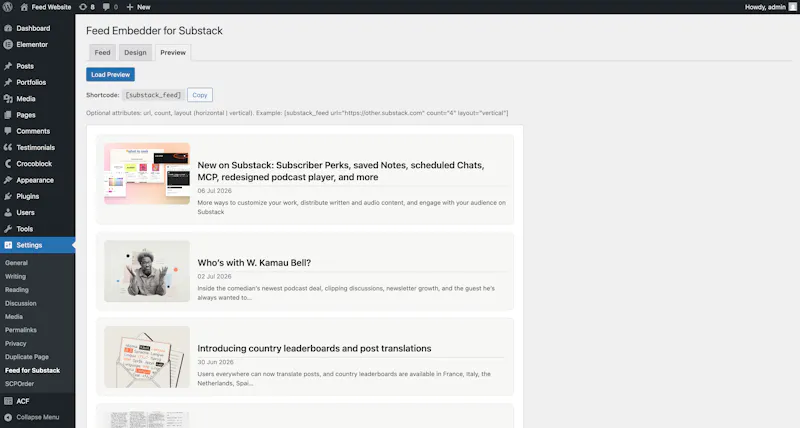Click the Subscriber Perks post thumbnail

click(147, 173)
